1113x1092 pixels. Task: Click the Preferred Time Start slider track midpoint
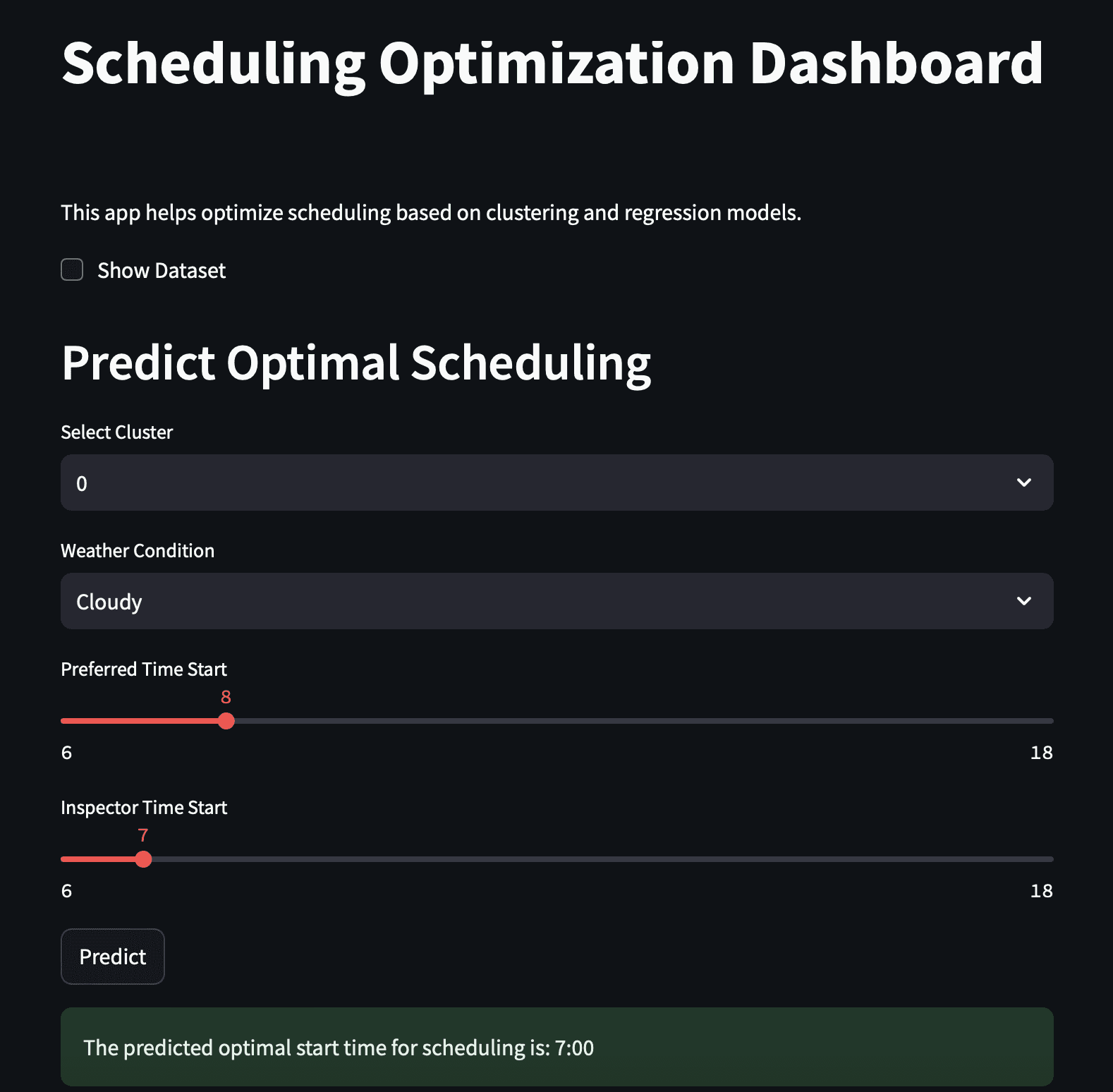point(557,721)
